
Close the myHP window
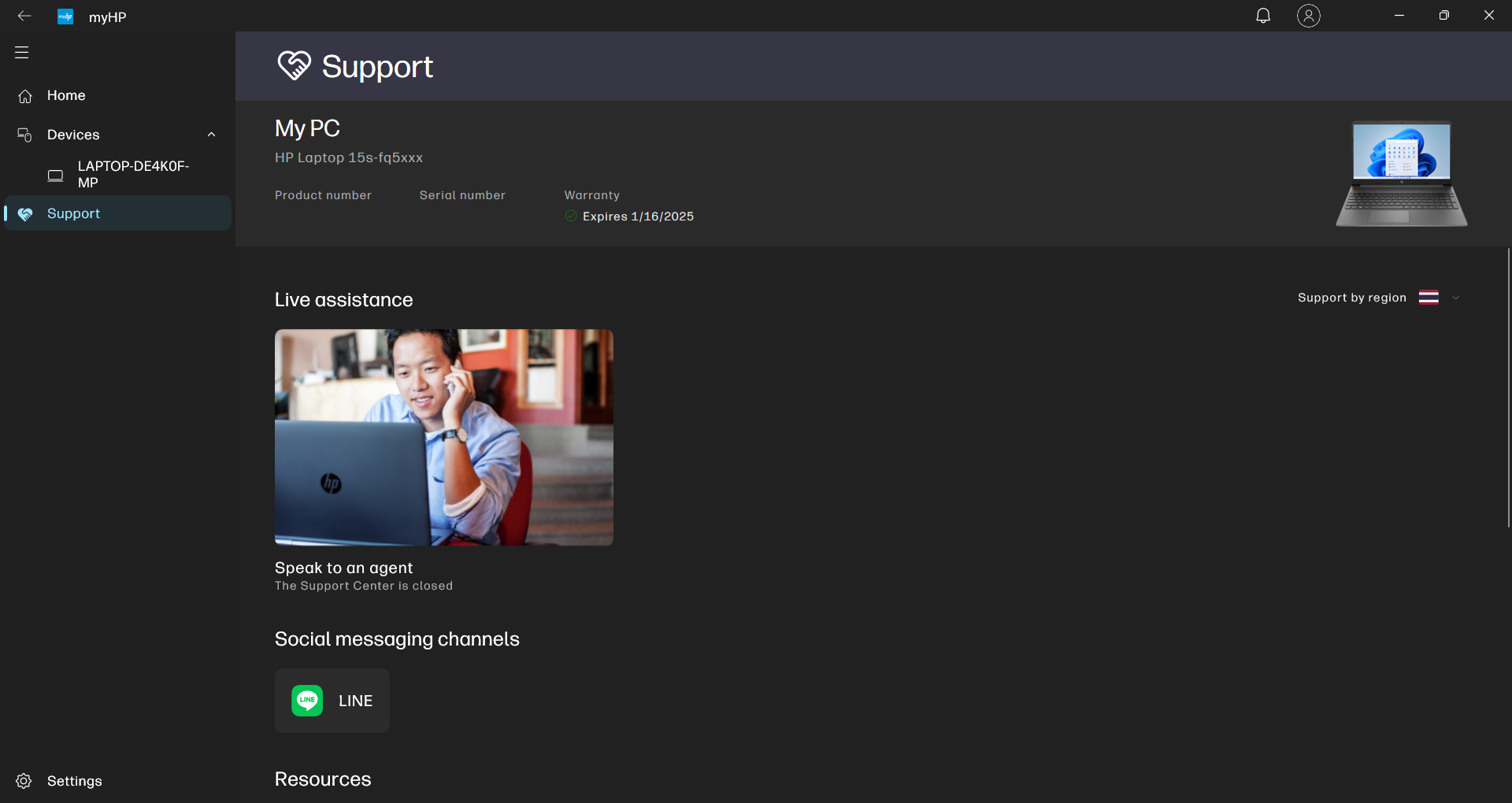(x=1489, y=16)
